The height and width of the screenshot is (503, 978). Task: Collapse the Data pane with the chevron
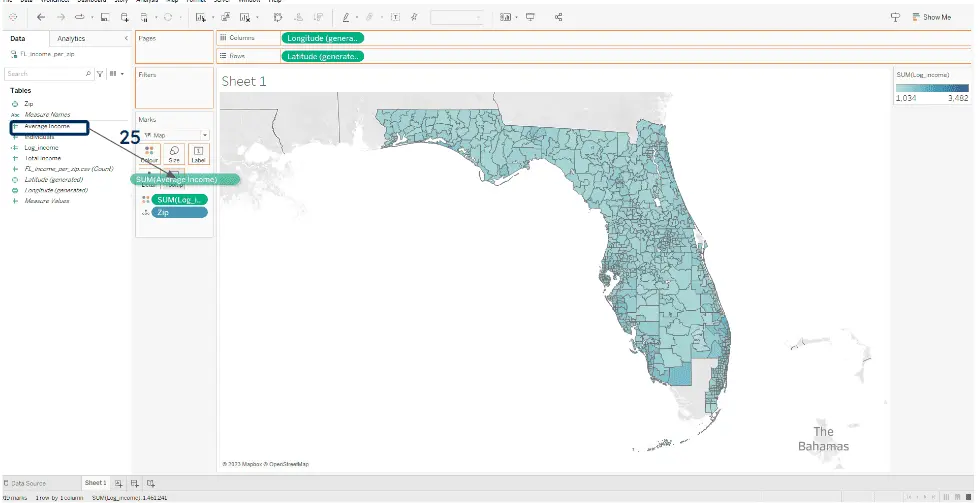(x=125, y=38)
